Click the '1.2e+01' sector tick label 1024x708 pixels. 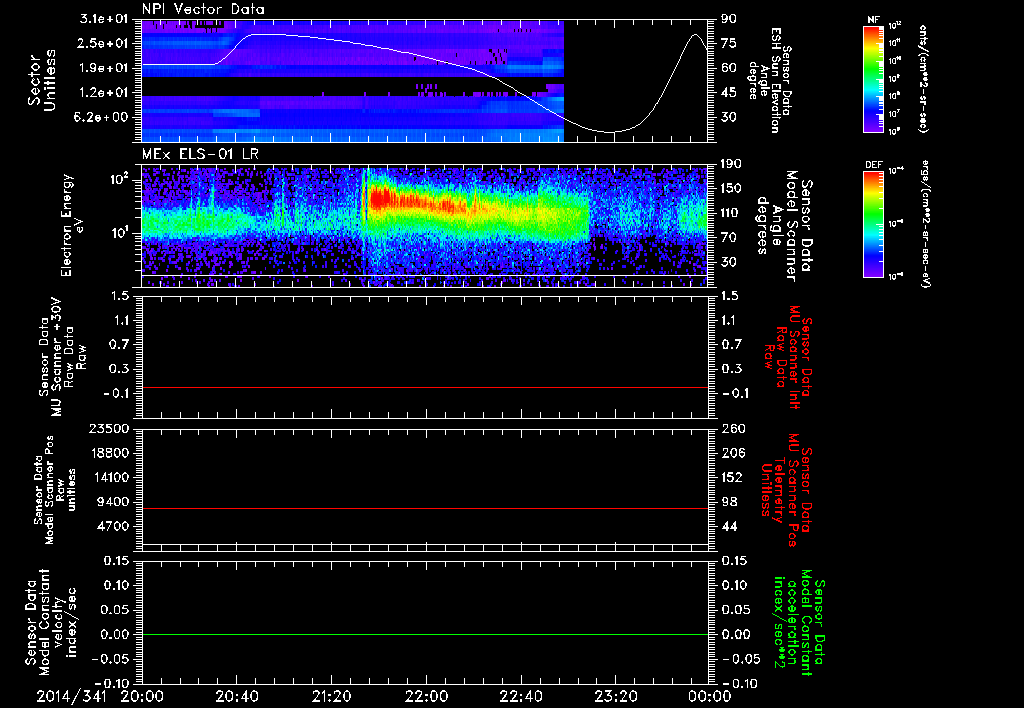103,93
